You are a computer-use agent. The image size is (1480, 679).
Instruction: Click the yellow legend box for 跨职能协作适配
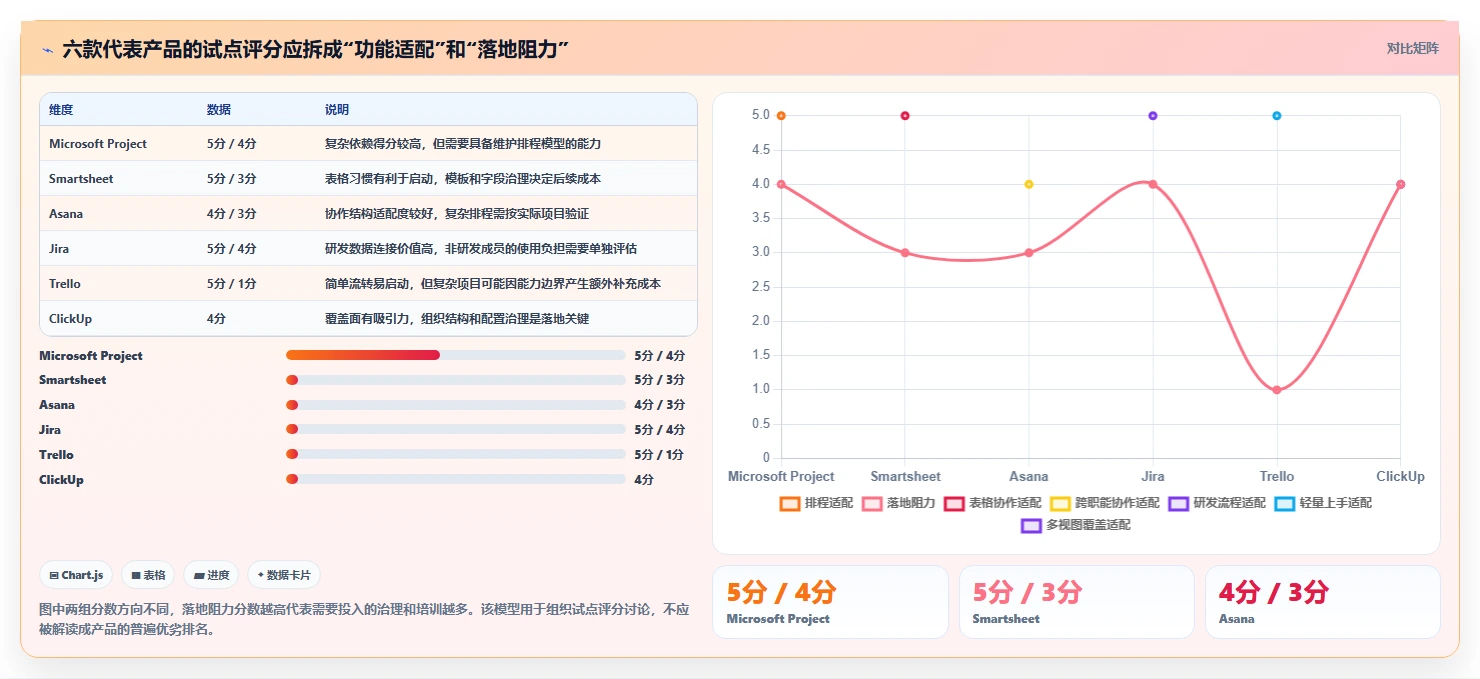(1060, 503)
